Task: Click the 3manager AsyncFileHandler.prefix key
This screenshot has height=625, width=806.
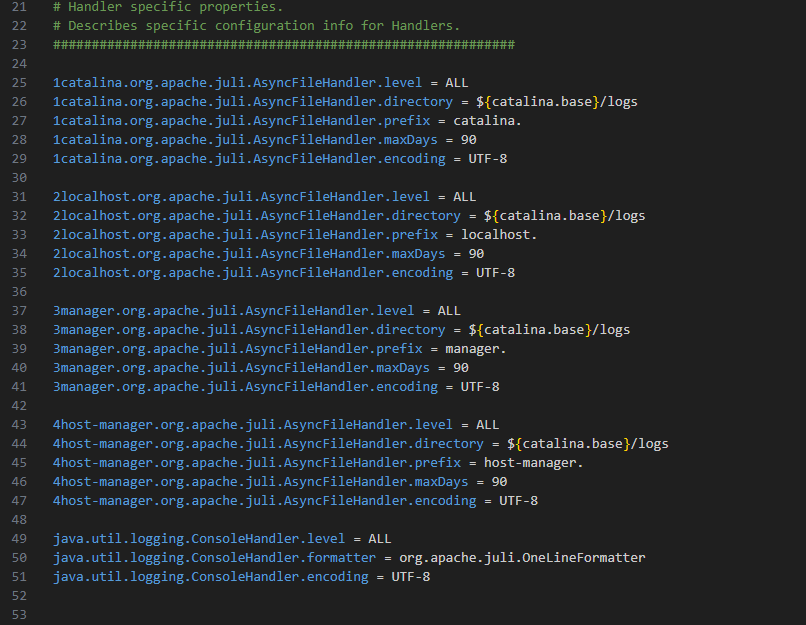Action: pyautogui.click(x=237, y=349)
